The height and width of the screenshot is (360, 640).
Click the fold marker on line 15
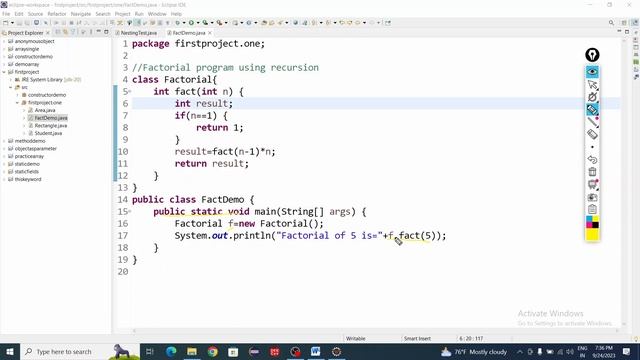click(129, 211)
